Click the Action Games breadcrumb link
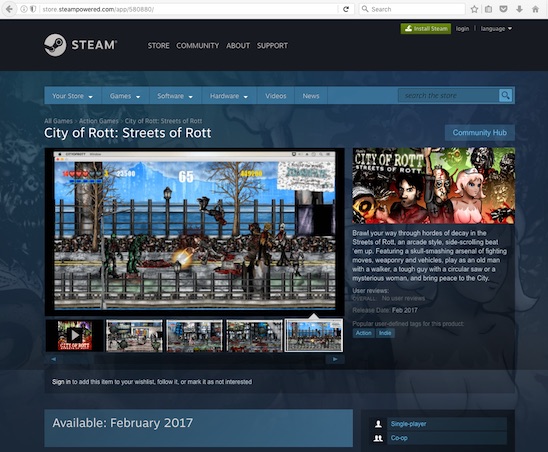This screenshot has width=548, height=452. coord(99,121)
